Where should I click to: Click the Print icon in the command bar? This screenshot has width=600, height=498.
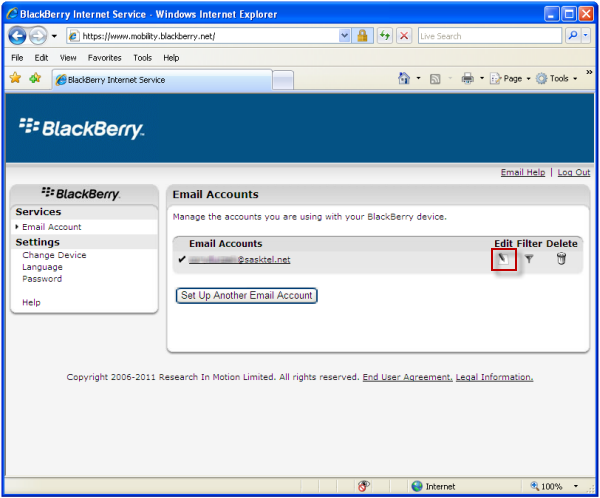467,78
